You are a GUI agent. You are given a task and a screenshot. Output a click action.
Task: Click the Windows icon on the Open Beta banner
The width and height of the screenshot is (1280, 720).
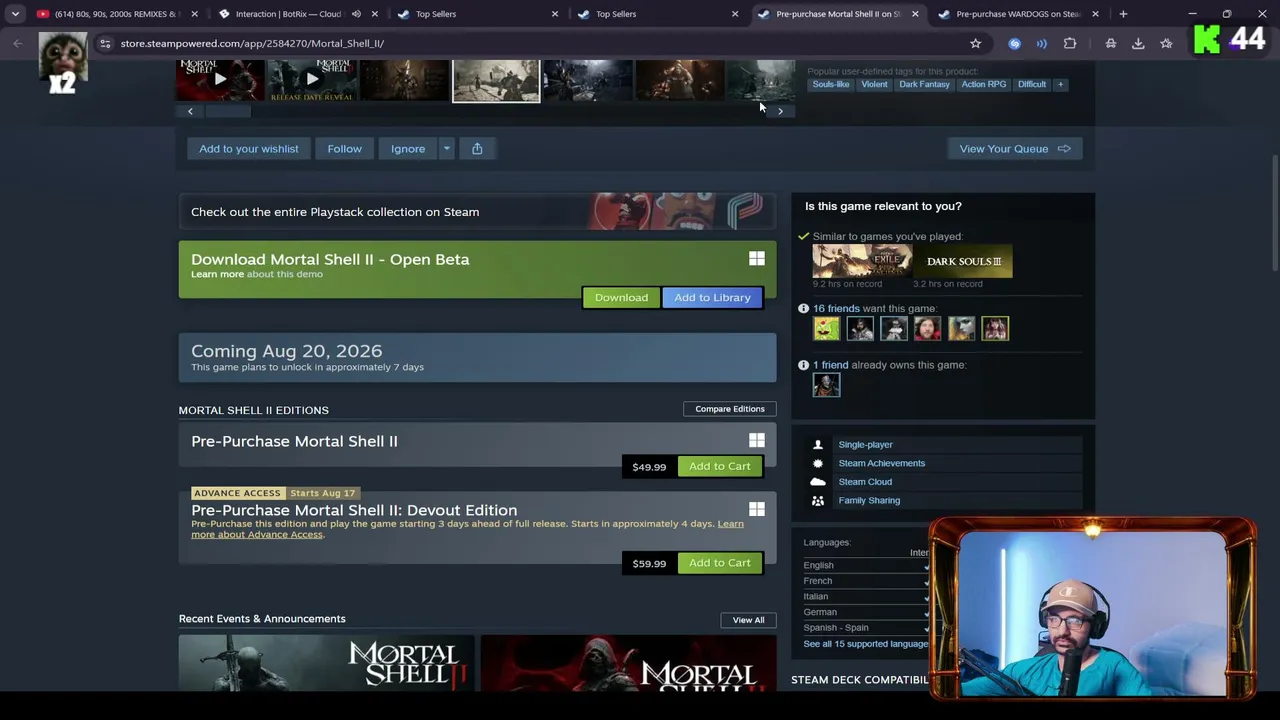tap(757, 259)
